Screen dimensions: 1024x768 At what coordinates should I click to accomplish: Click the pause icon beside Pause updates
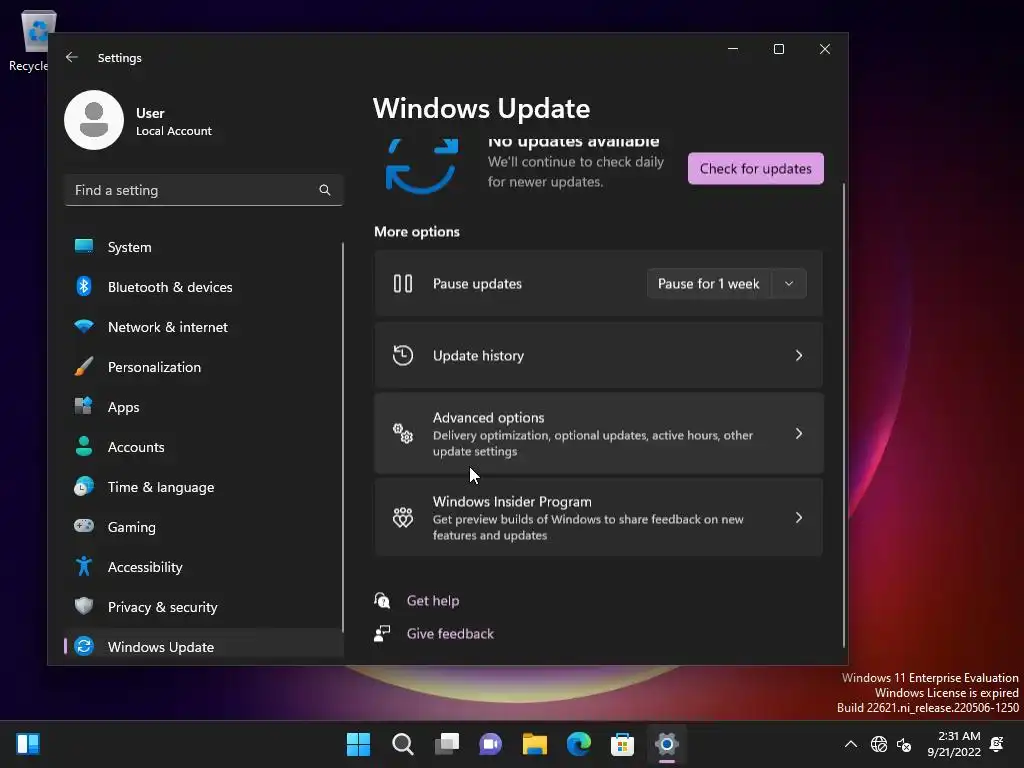[403, 283]
